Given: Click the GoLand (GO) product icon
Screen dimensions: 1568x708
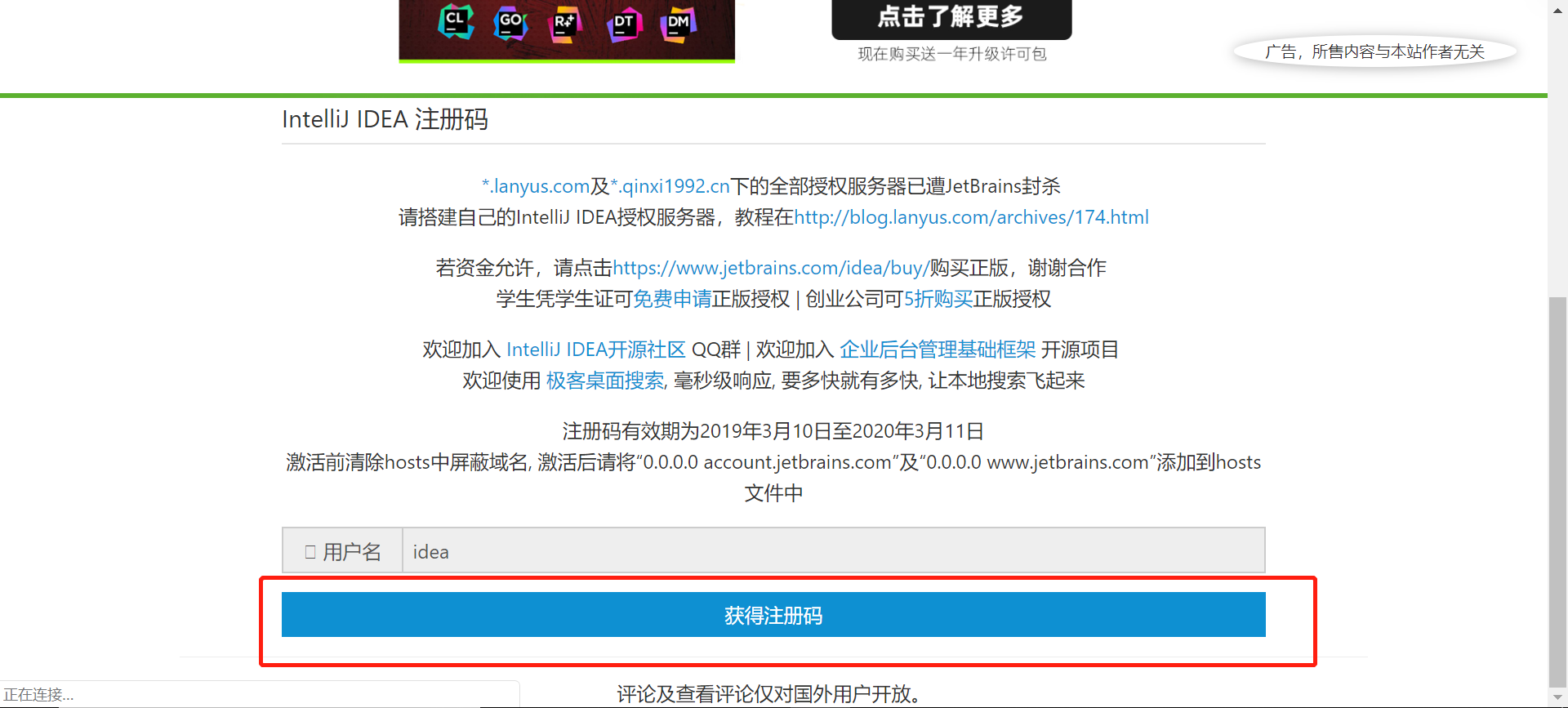Looking at the screenshot, I should pos(511,22).
